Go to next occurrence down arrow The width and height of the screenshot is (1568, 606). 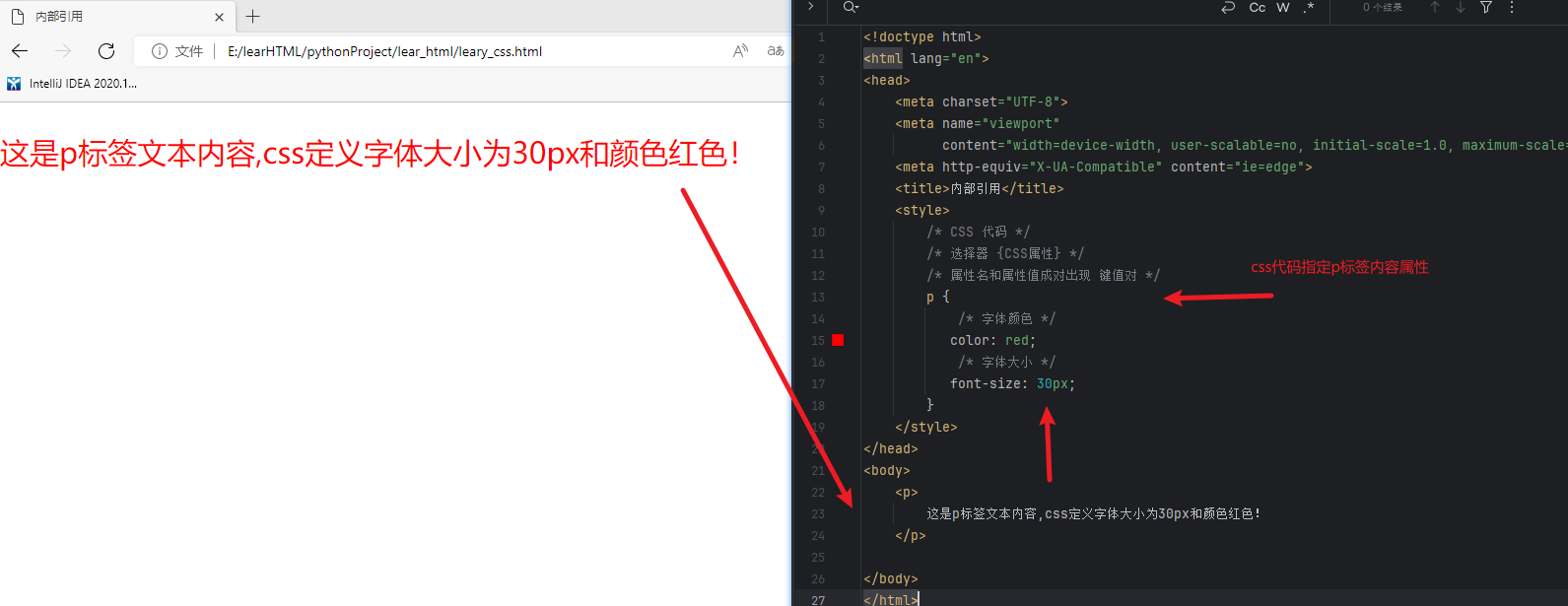[x=1461, y=7]
